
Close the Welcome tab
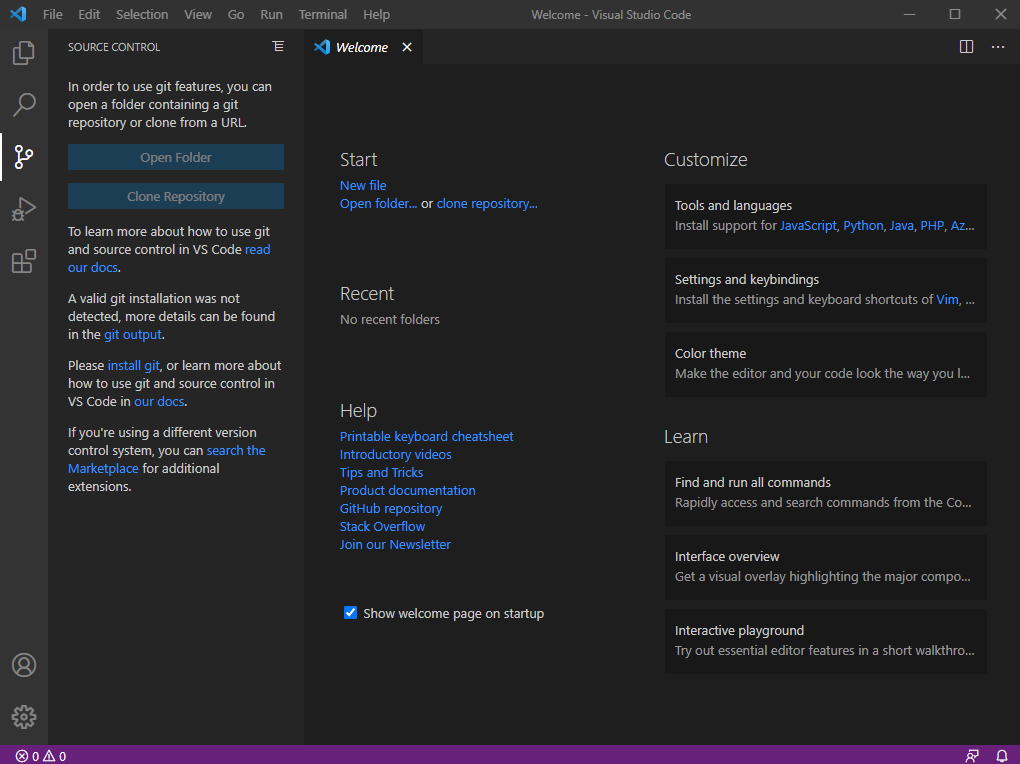point(407,47)
